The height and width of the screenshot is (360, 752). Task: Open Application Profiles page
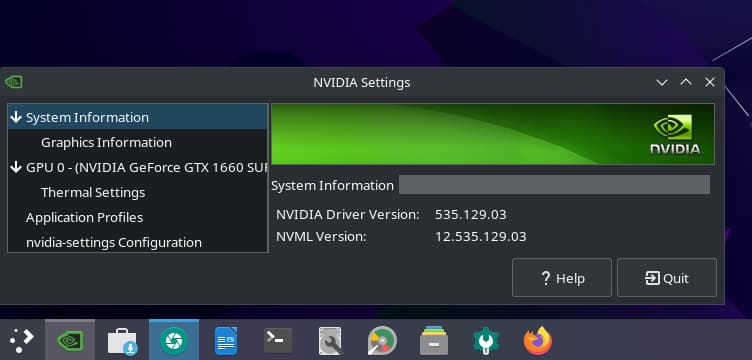point(84,217)
